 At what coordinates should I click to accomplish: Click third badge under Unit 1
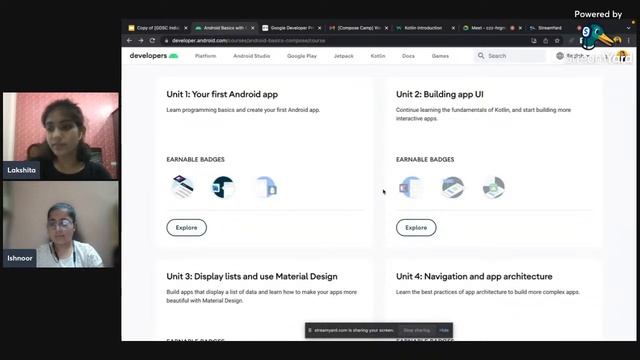tap(267, 187)
